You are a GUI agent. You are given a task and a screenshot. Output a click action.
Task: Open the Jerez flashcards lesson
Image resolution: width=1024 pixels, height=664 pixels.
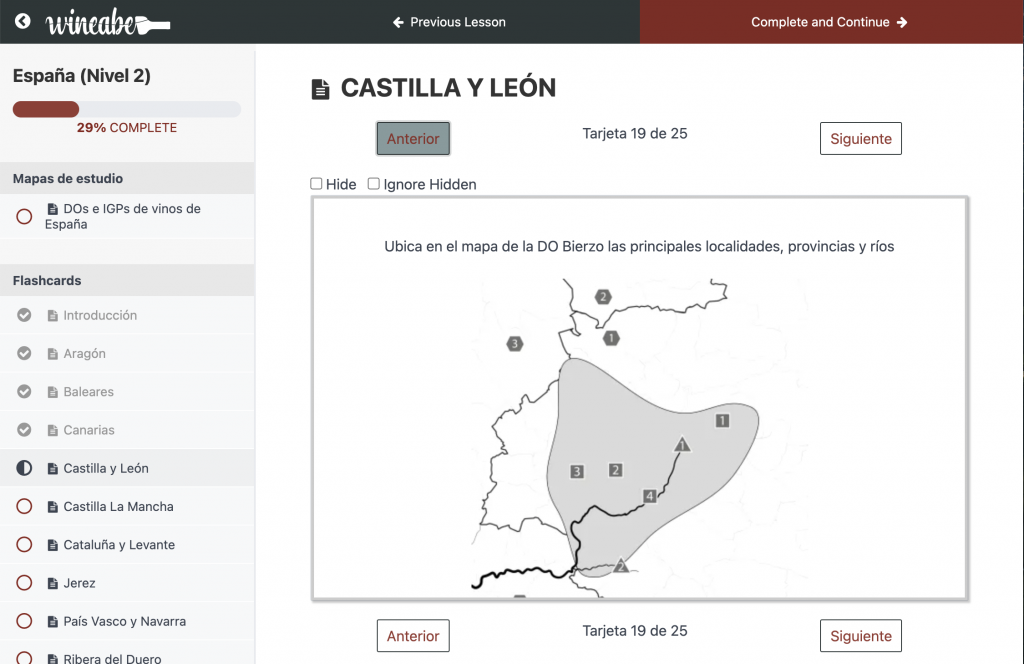(x=79, y=583)
